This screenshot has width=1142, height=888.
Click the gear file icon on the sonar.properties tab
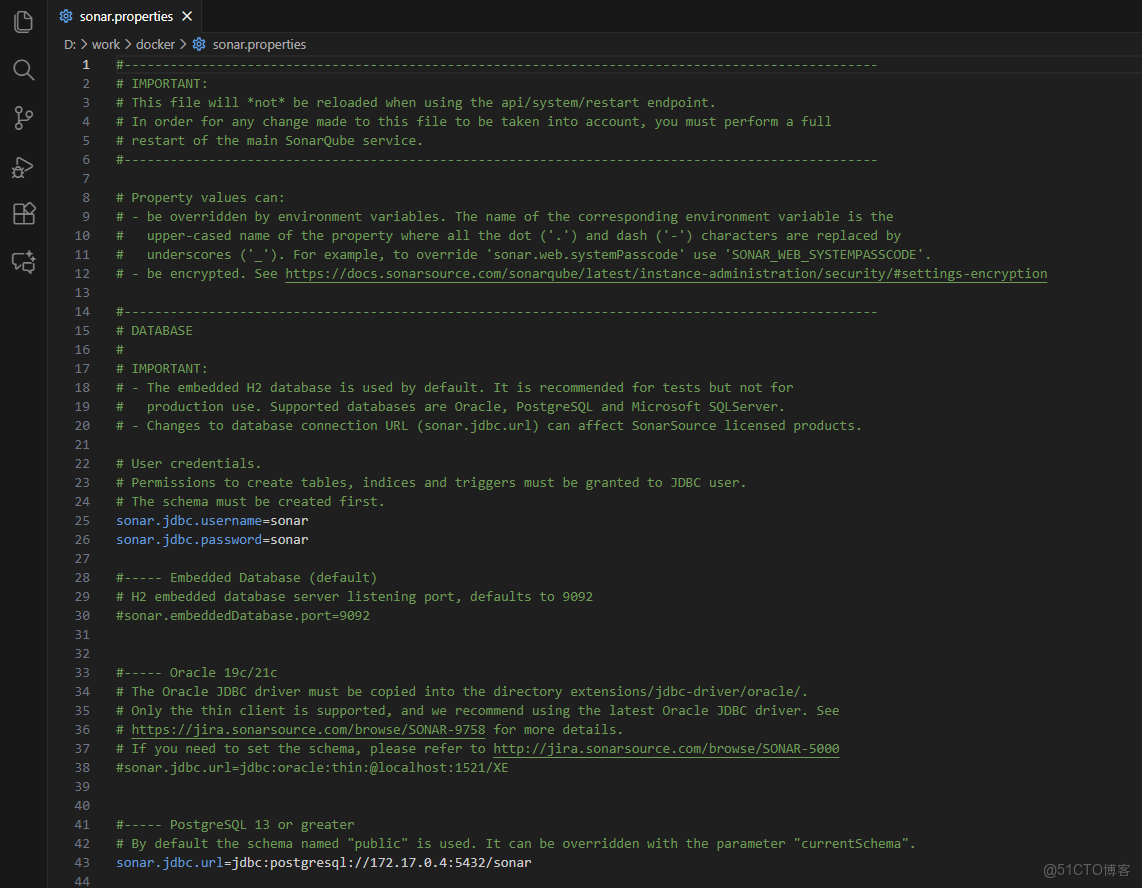point(64,16)
